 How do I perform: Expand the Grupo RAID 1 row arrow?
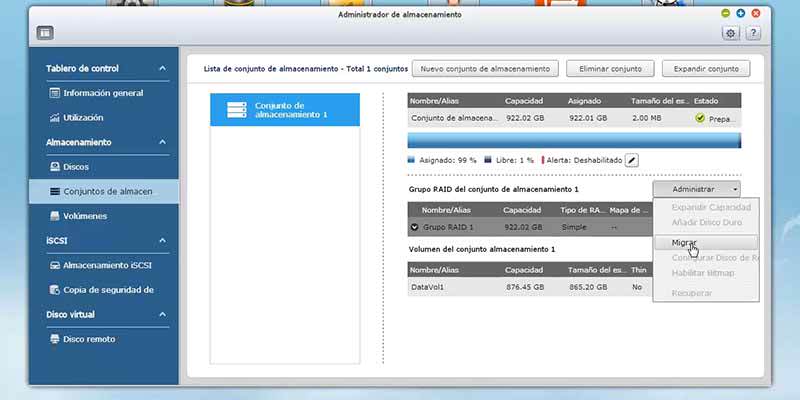point(415,227)
